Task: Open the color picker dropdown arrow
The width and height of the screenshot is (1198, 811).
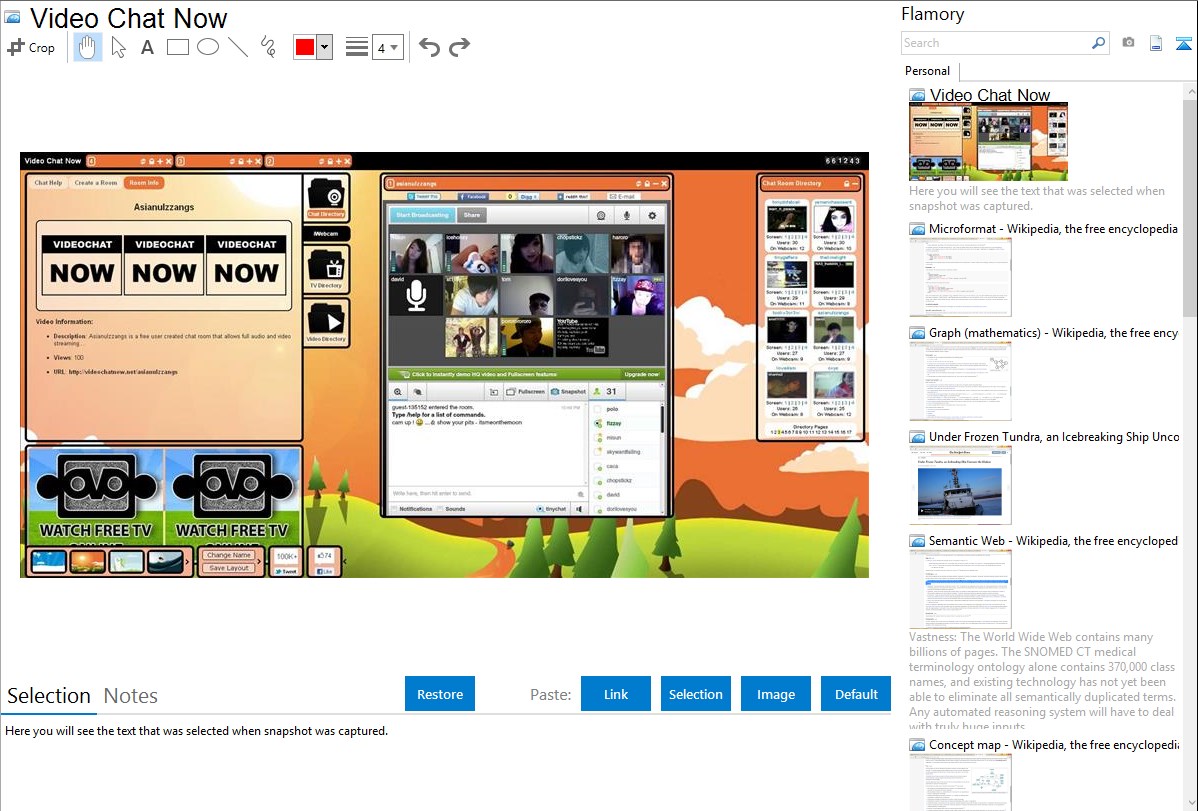Action: (324, 47)
